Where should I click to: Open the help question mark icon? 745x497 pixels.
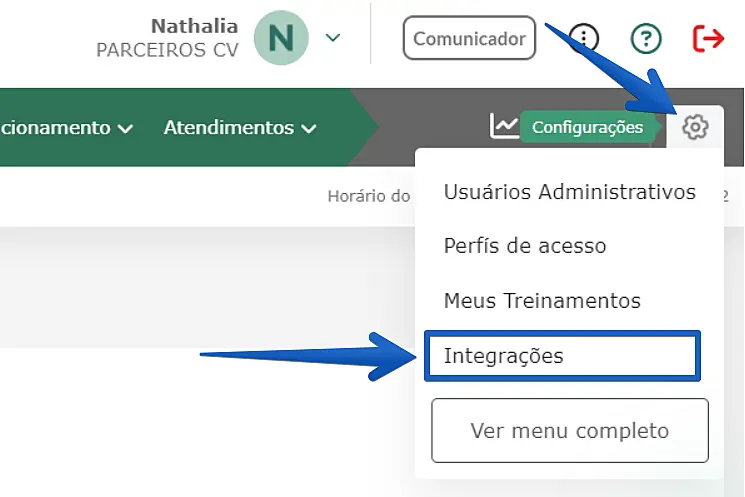646,39
